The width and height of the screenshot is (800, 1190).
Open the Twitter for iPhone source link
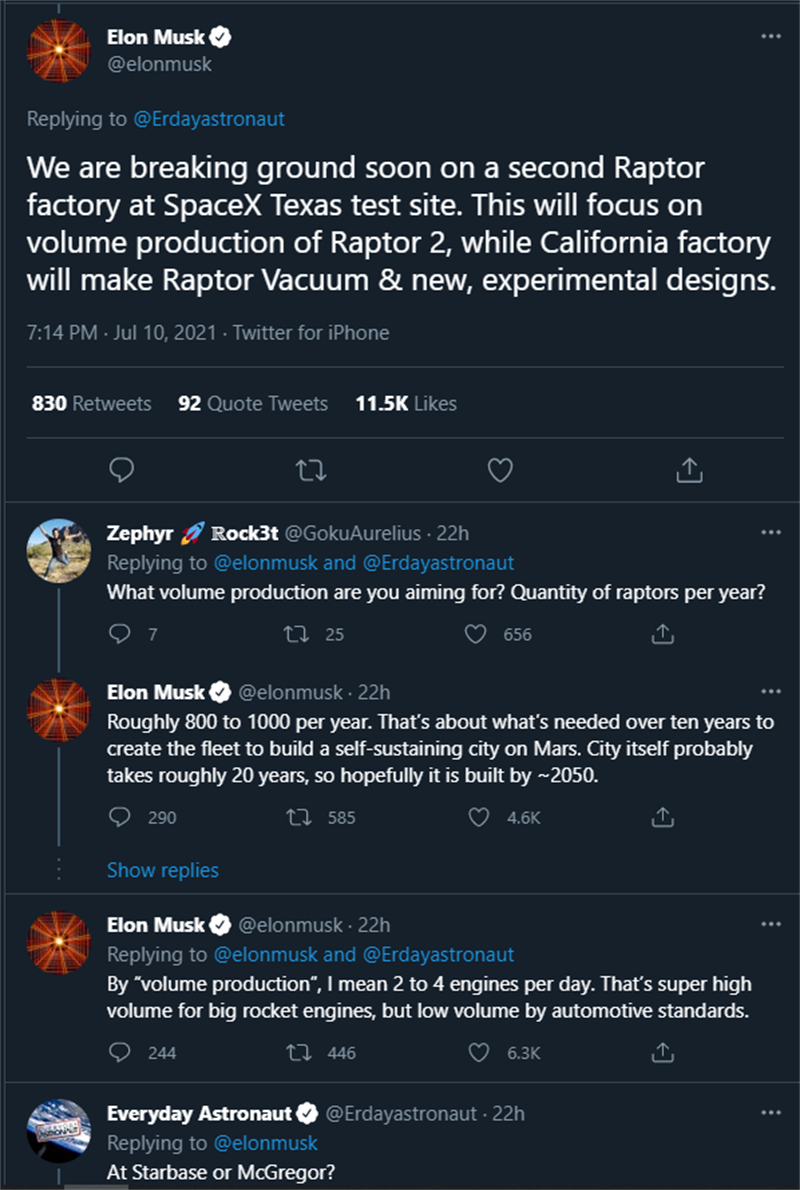tap(311, 333)
